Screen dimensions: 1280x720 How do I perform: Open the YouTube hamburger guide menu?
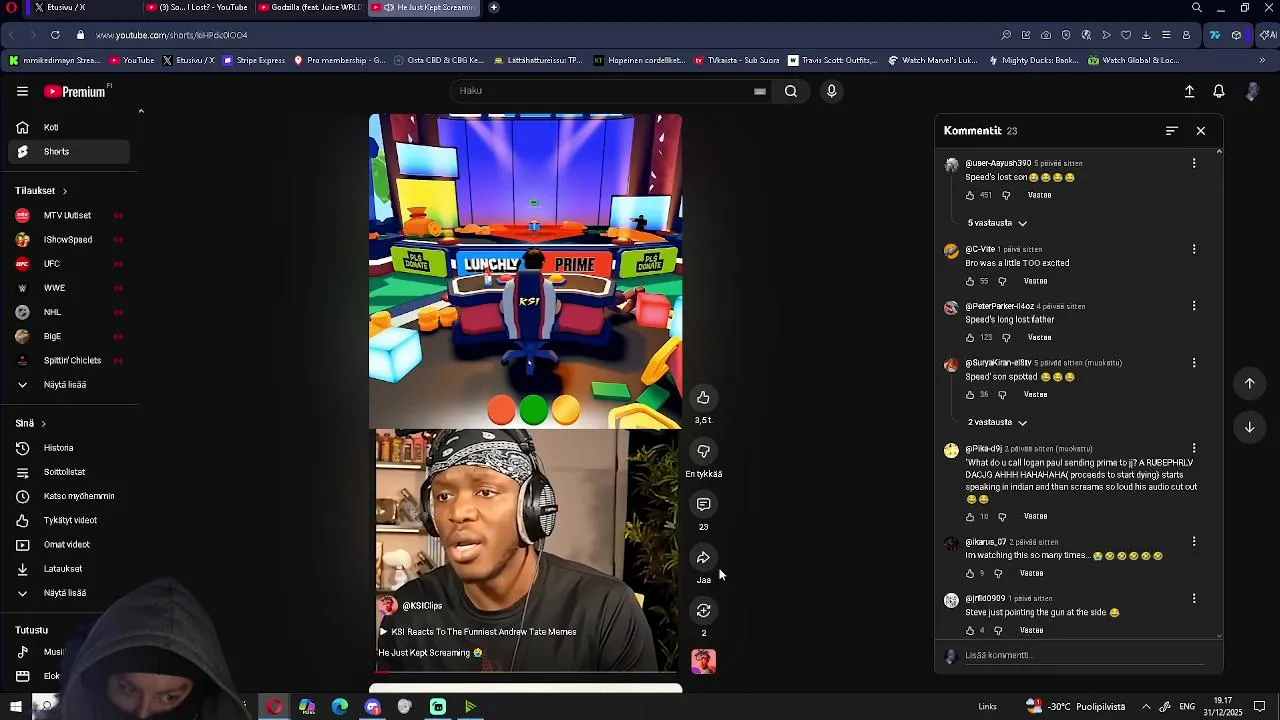[22, 91]
